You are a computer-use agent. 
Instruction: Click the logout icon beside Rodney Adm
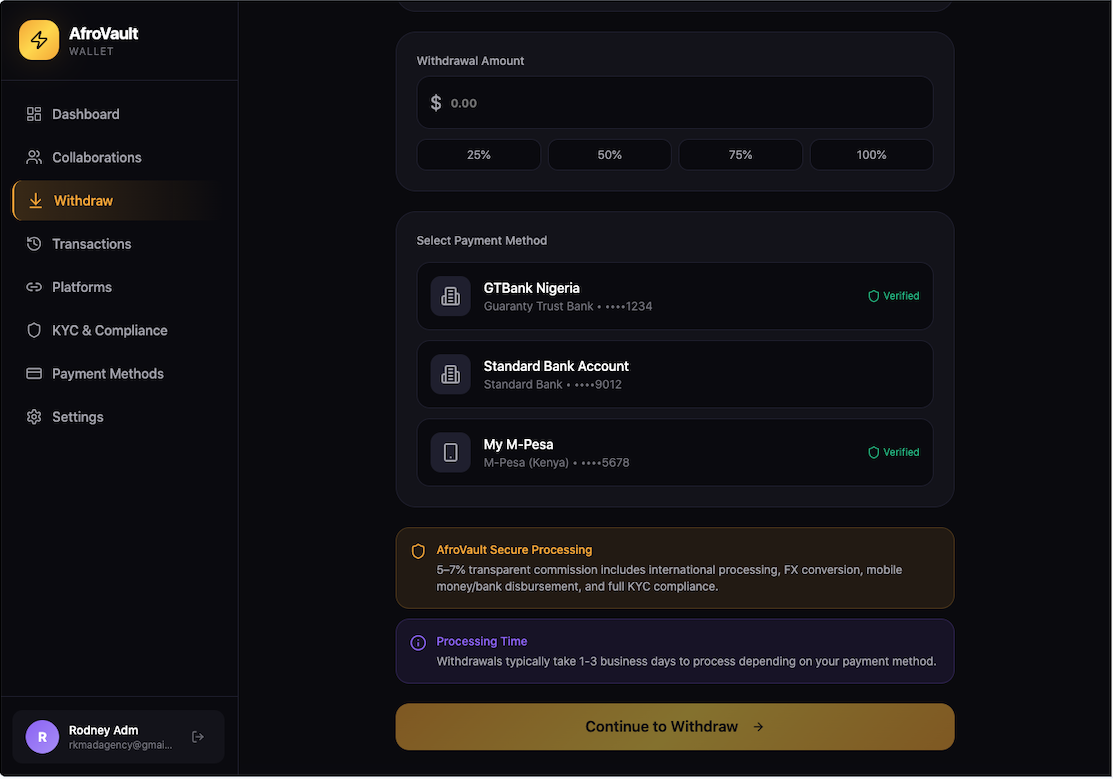(x=198, y=737)
